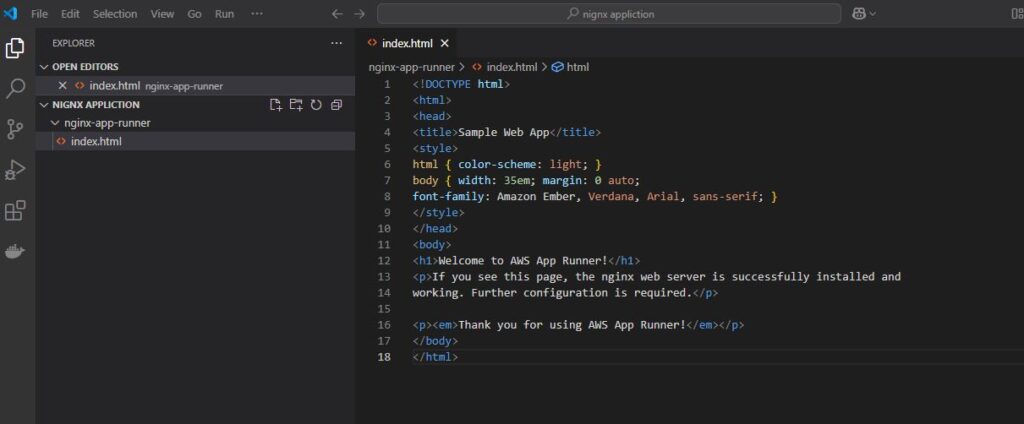This screenshot has height=424, width=1024.
Task: Open the Search view in activity bar
Action: pyautogui.click(x=15, y=89)
